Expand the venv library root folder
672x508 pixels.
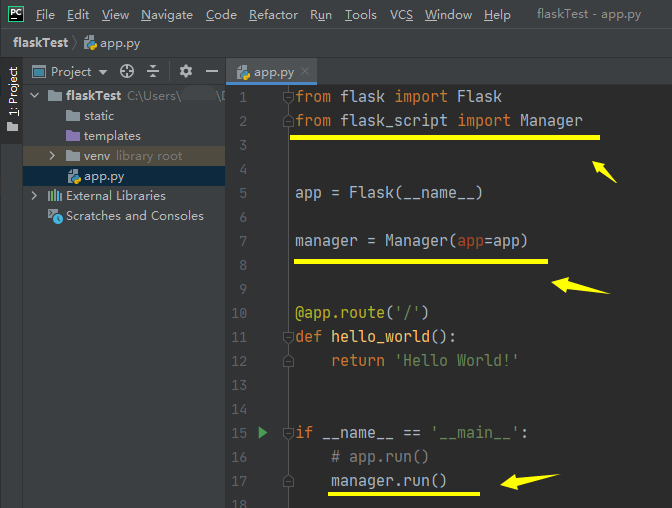click(52, 156)
